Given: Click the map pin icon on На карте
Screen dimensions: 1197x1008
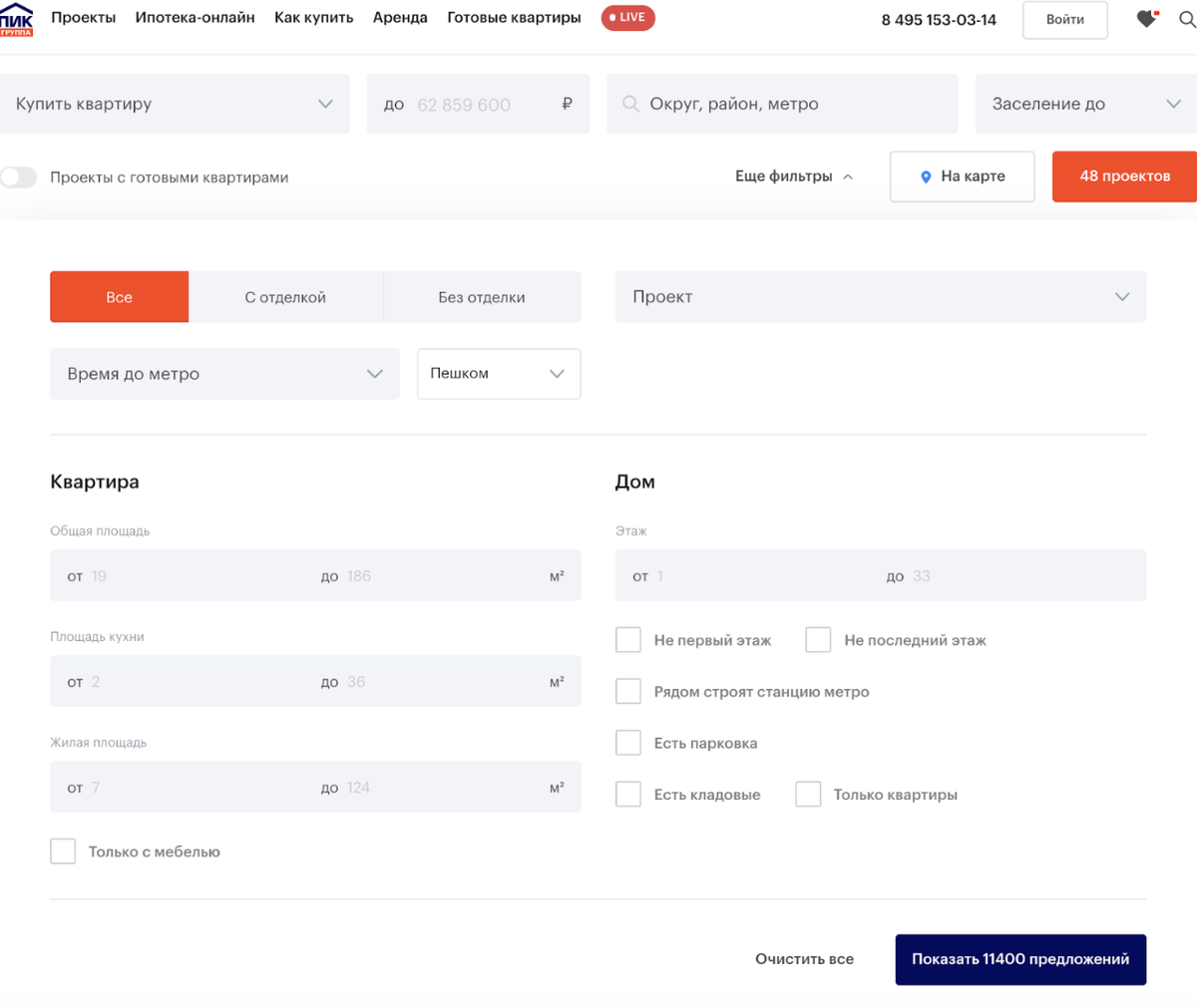Looking at the screenshot, I should (x=926, y=176).
